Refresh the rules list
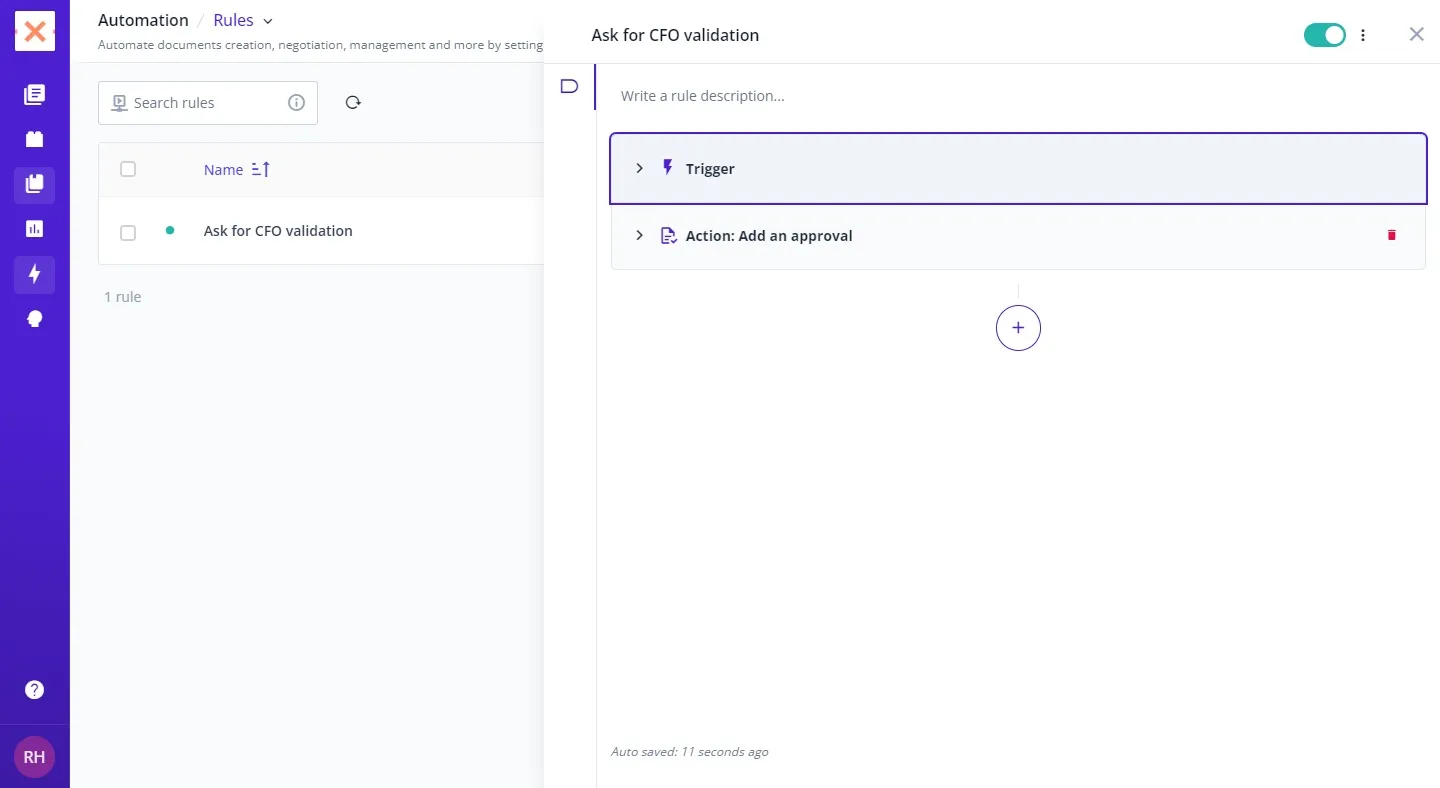 coord(353,103)
